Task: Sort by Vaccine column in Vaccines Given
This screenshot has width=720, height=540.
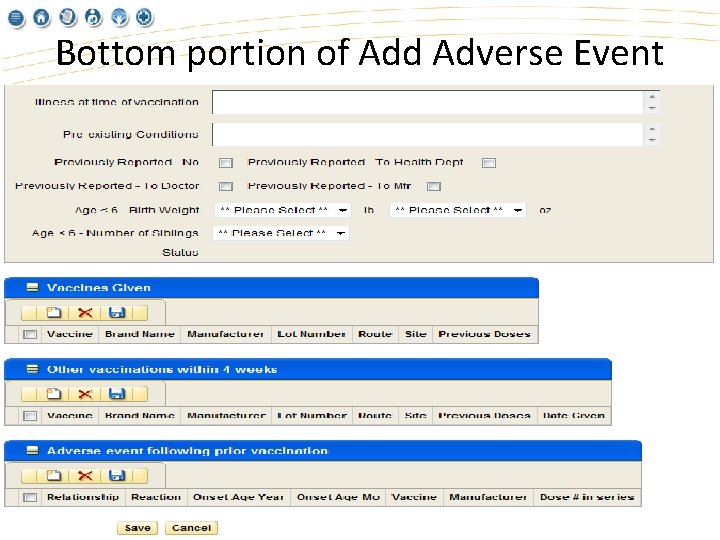Action: (x=70, y=334)
